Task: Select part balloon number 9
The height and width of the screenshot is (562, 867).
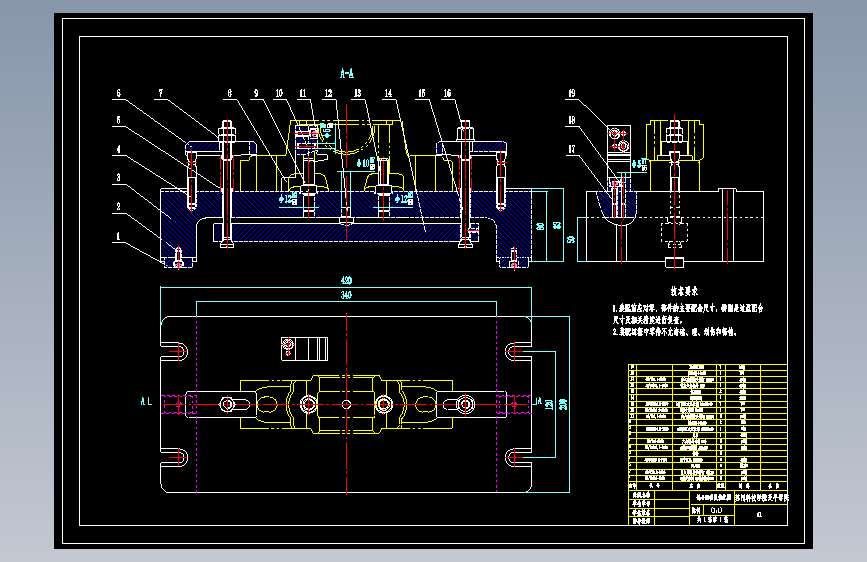Action: click(256, 93)
